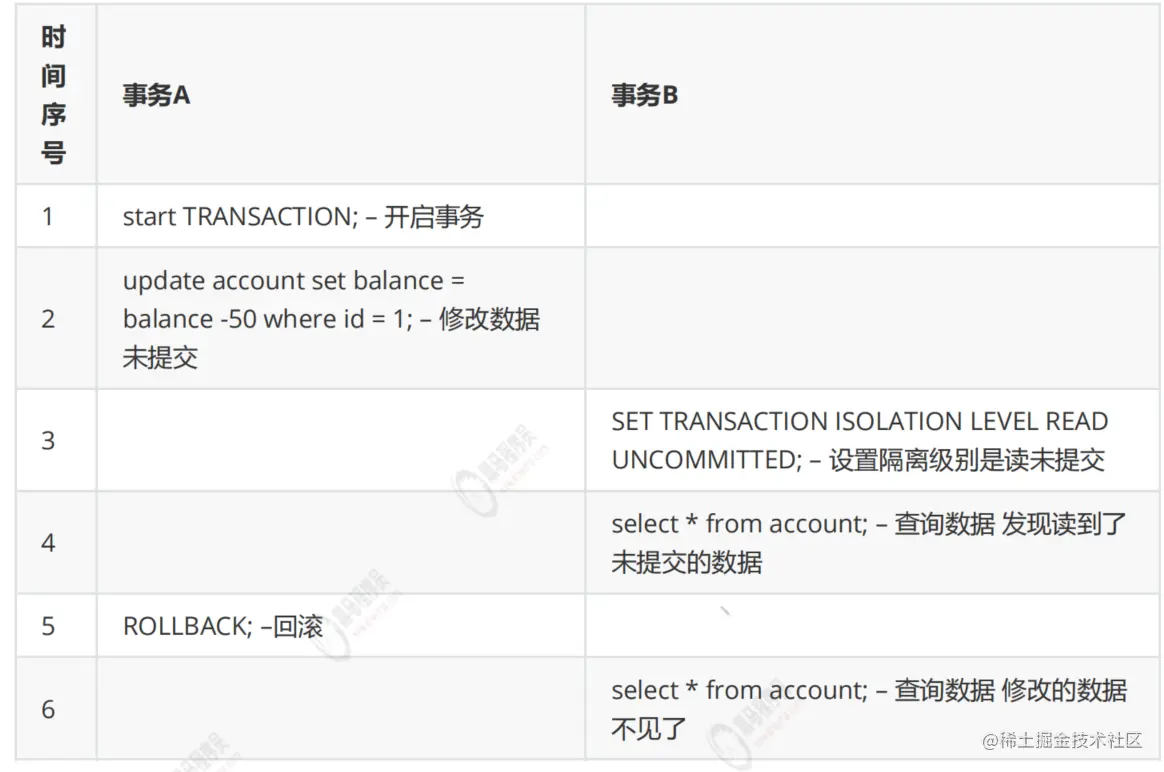The image size is (1164, 772).
Task: Click the SET TRANSACTION ISOLATION LEVEL statement
Action: (859, 440)
